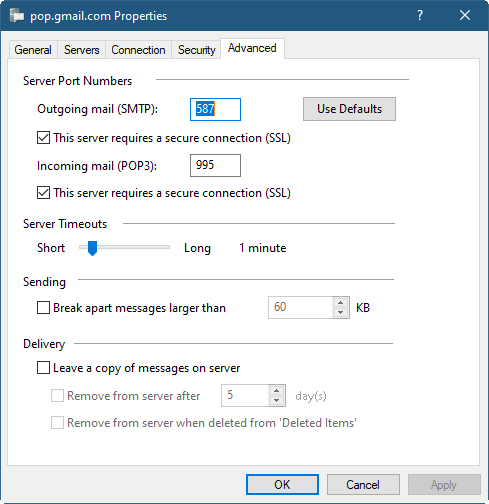Image resolution: width=489 pixels, height=504 pixels.
Task: Decrease message size with down spinner arrow
Action: pyautogui.click(x=340, y=313)
